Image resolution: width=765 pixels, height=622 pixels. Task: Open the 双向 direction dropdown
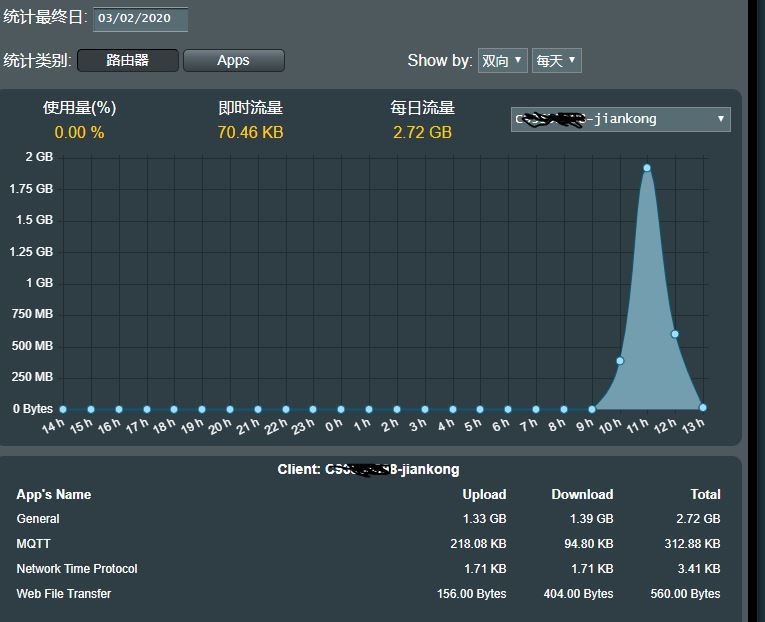pos(503,60)
